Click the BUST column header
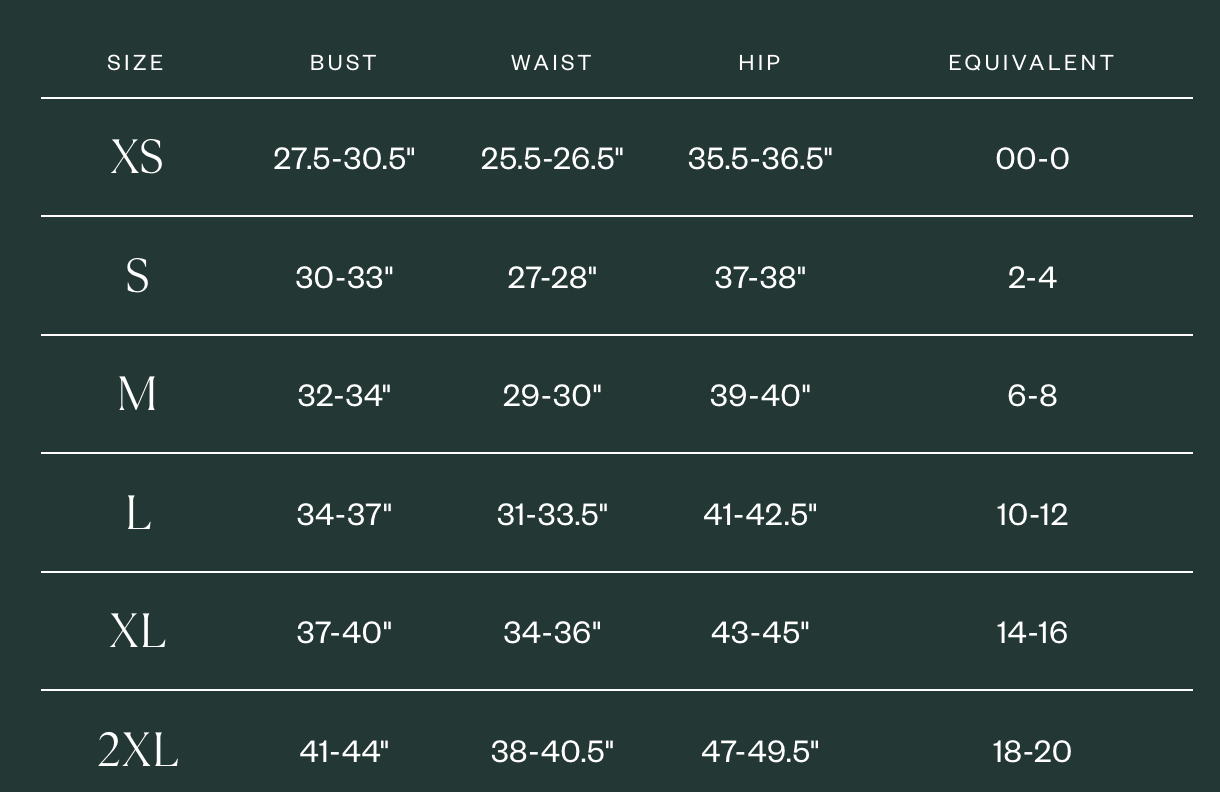 click(343, 63)
